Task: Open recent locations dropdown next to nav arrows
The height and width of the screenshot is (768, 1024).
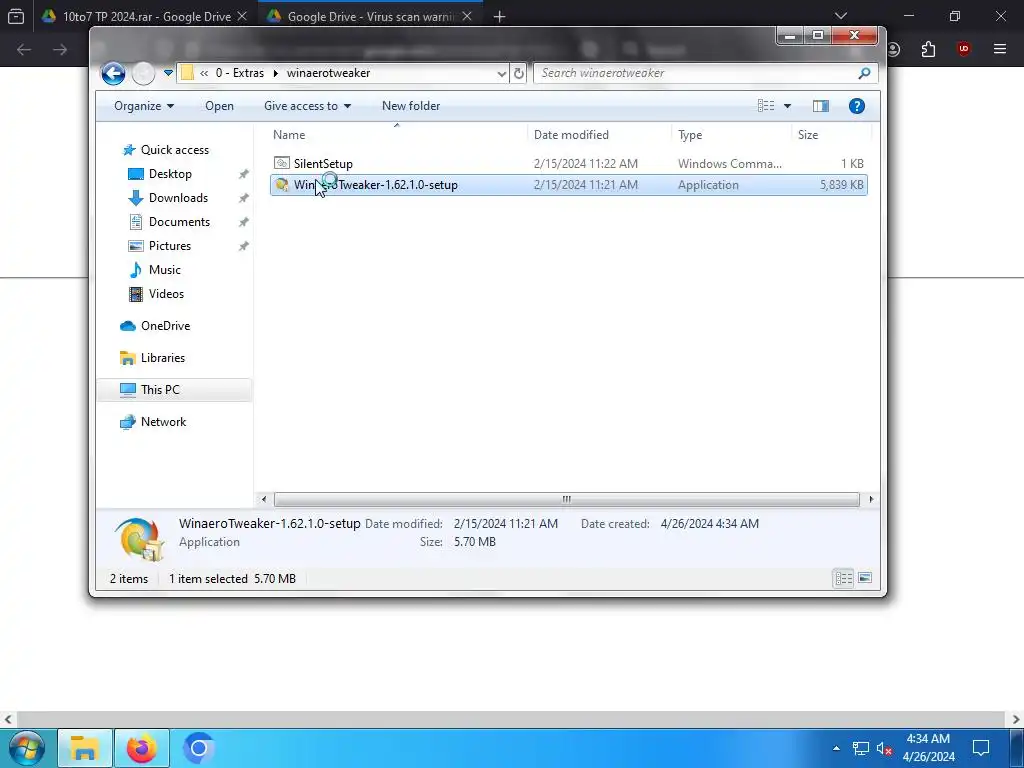Action: click(x=168, y=73)
